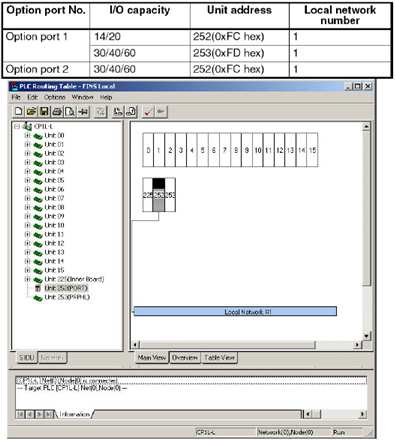Expand the Unit 07 tree node

[28, 198]
